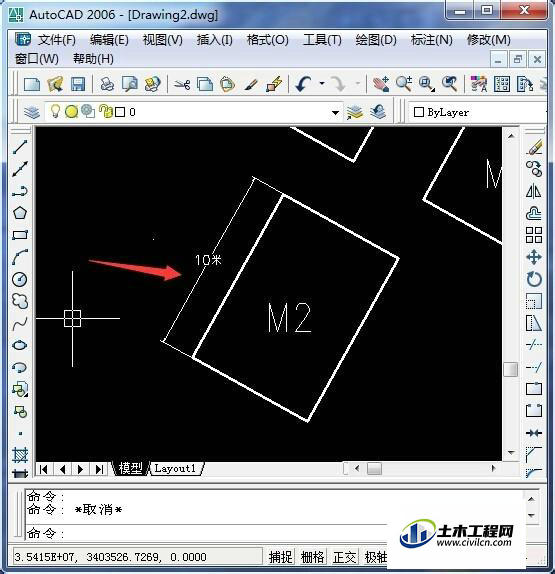
Task: Select the Spline tool
Action: 20,323
